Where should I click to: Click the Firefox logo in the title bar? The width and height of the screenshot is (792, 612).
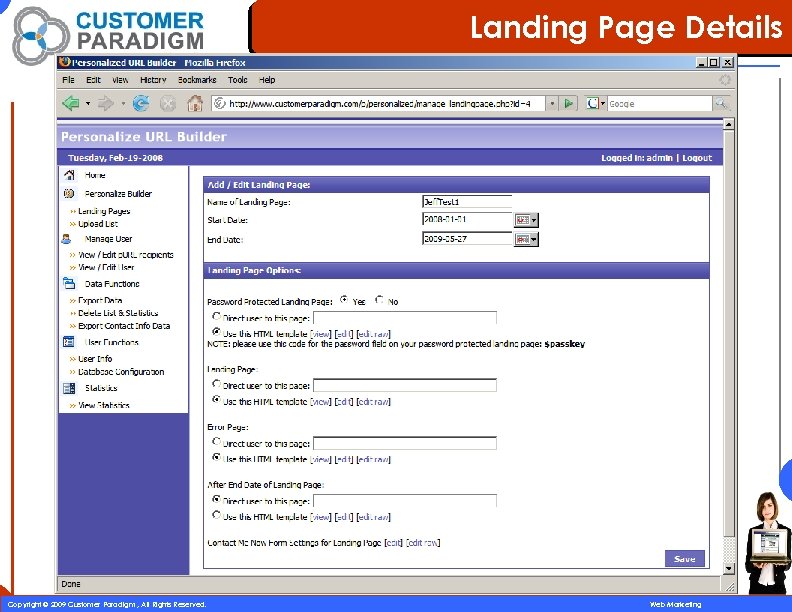64,62
